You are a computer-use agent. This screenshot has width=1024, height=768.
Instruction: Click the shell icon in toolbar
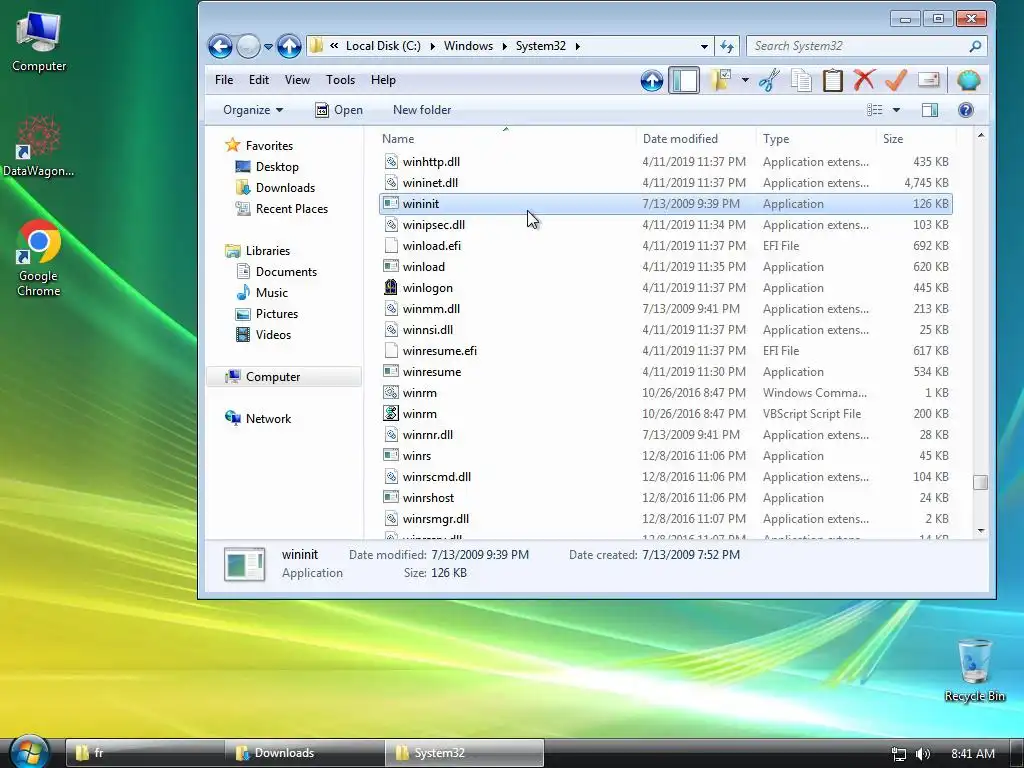(x=968, y=80)
